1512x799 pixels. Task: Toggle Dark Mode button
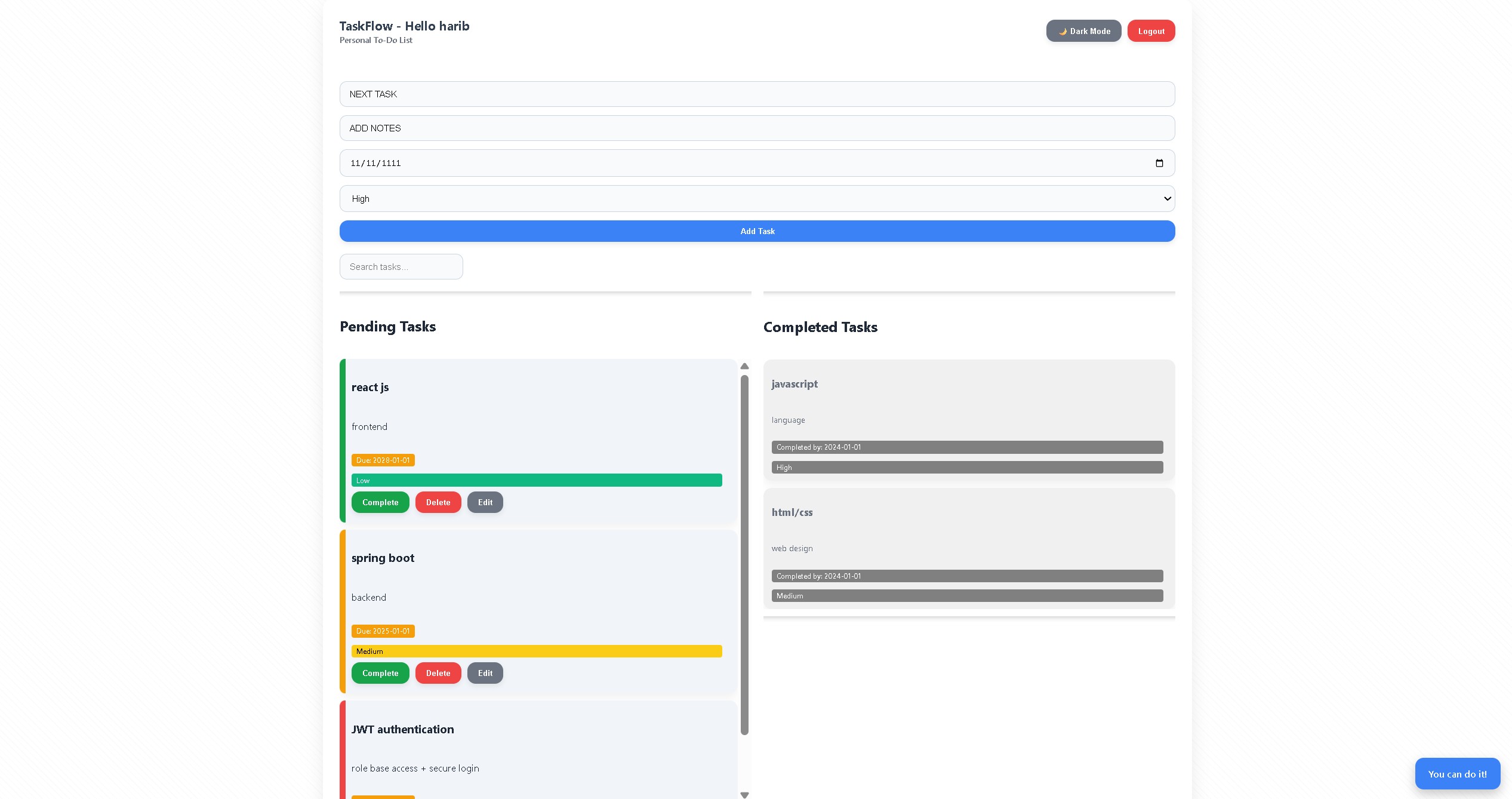coord(1083,31)
